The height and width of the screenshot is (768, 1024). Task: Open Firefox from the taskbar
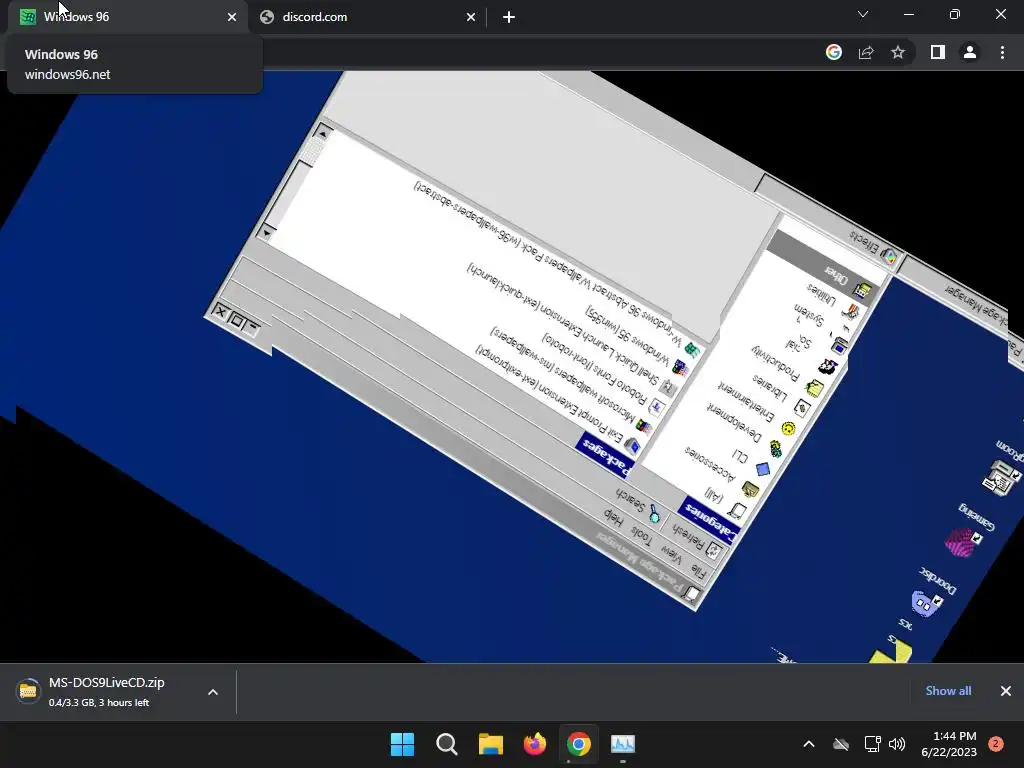click(x=535, y=744)
